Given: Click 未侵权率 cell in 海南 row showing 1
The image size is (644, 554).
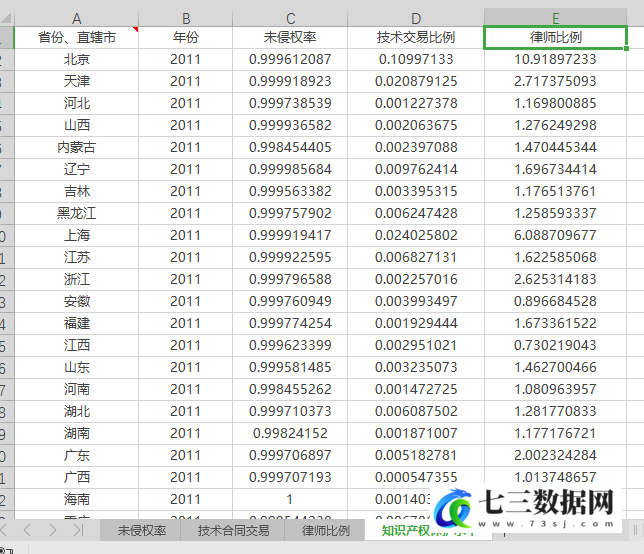Looking at the screenshot, I should point(290,499).
